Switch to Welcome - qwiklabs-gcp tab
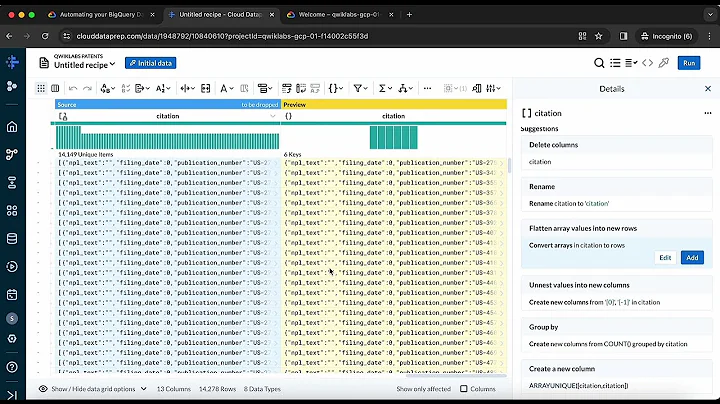Viewport: 720px width, 404px height. tap(340, 15)
